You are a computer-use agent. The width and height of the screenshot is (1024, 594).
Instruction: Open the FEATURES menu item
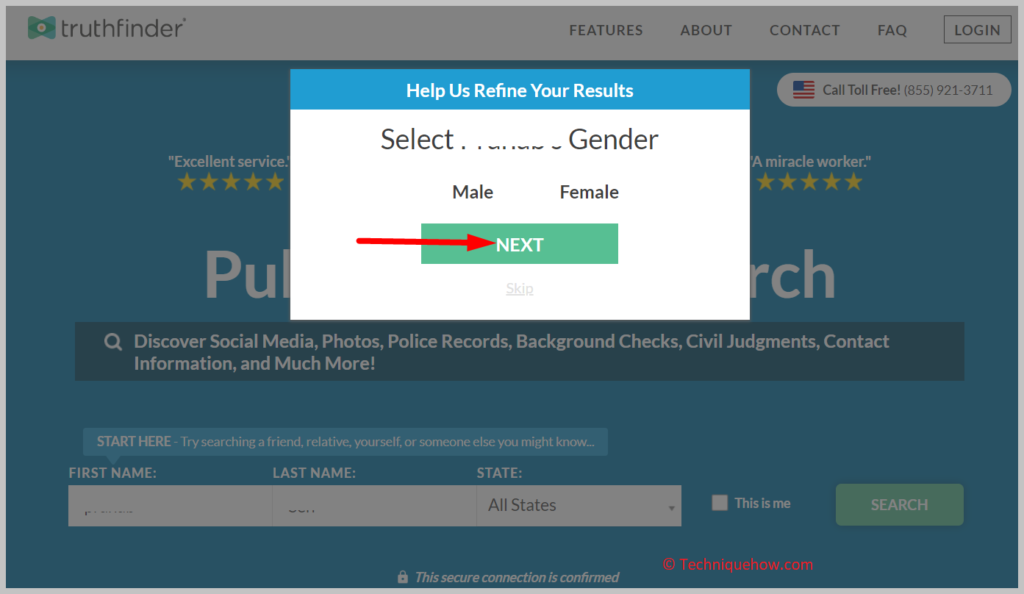(605, 30)
